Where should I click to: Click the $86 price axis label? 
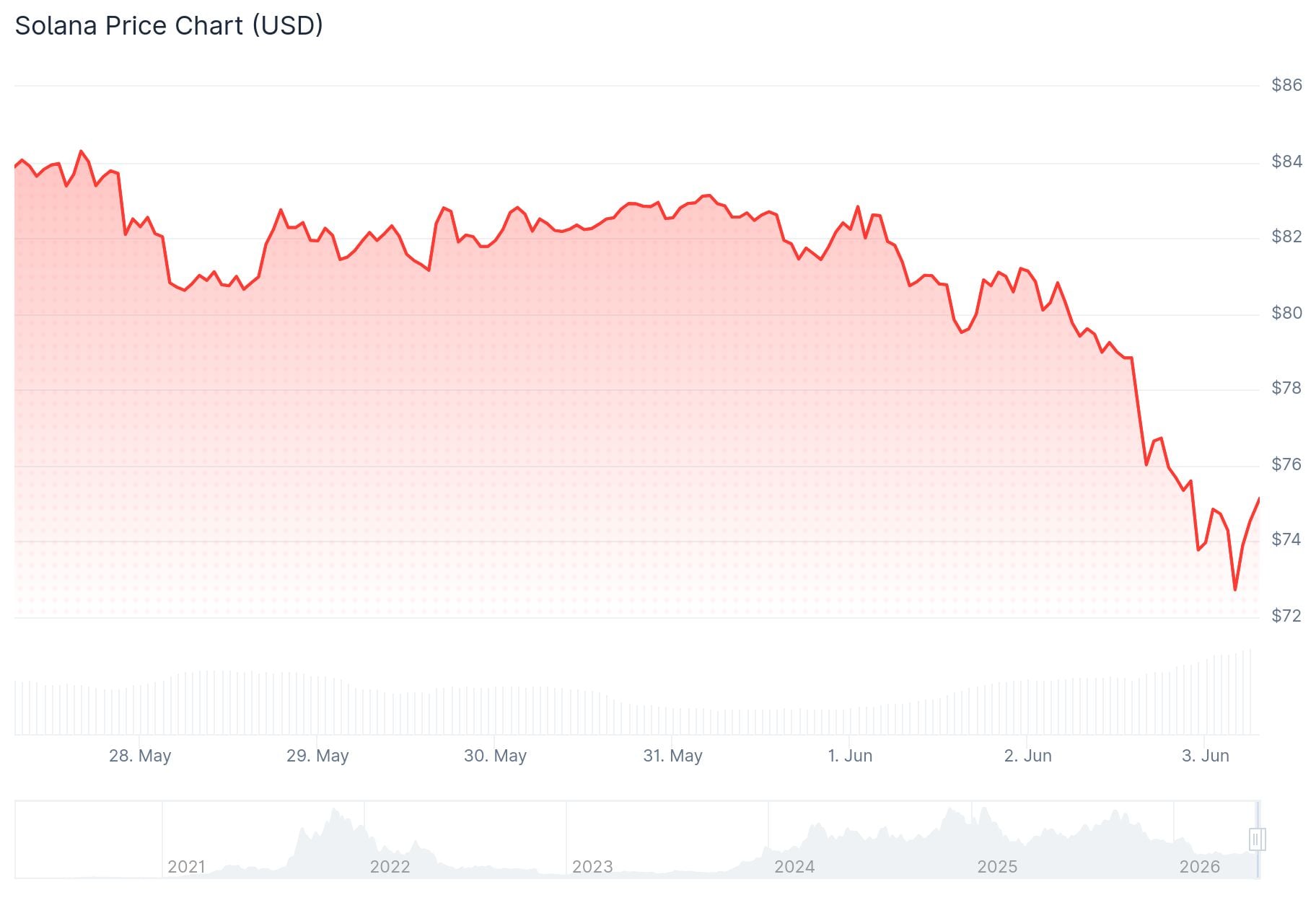[1286, 85]
